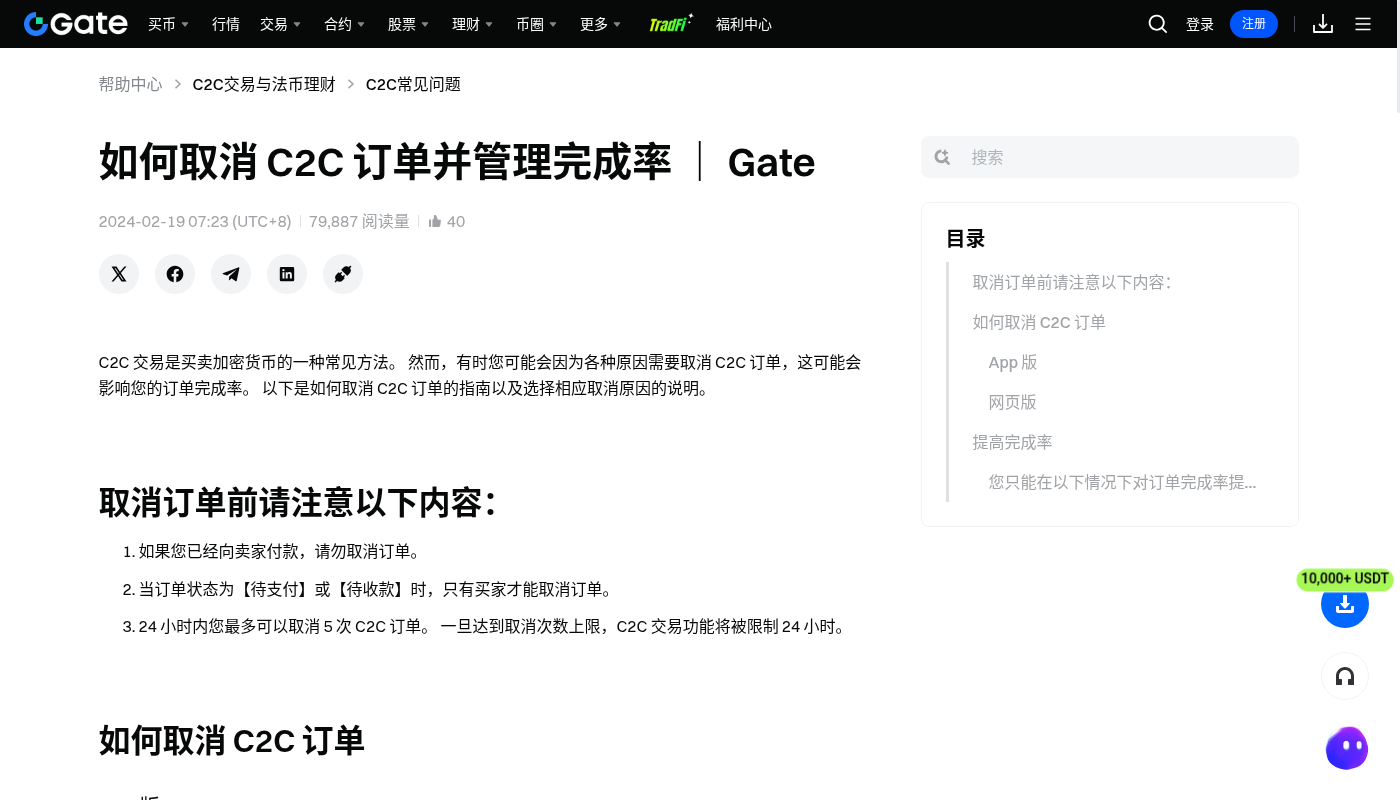Jump to 如何取消 C2C 订单 in the table of contents
Viewport: 1400px width, 800px height.
1039,322
